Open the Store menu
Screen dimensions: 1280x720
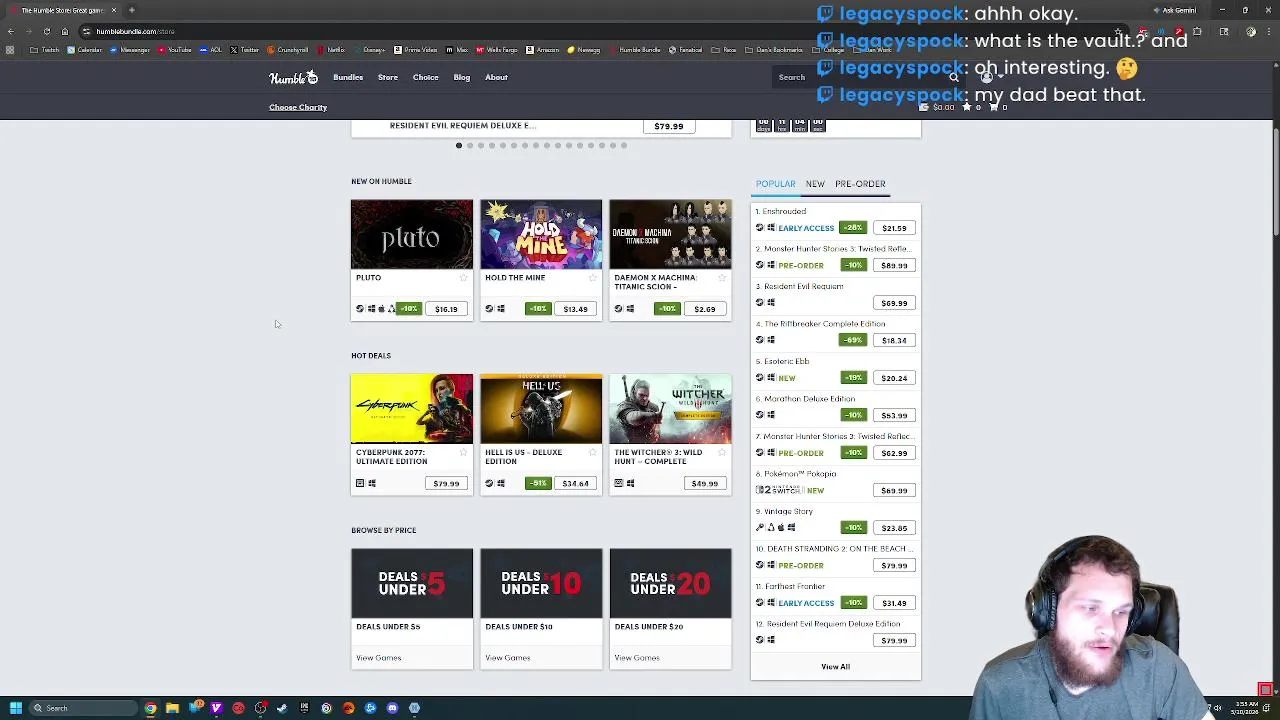388,77
